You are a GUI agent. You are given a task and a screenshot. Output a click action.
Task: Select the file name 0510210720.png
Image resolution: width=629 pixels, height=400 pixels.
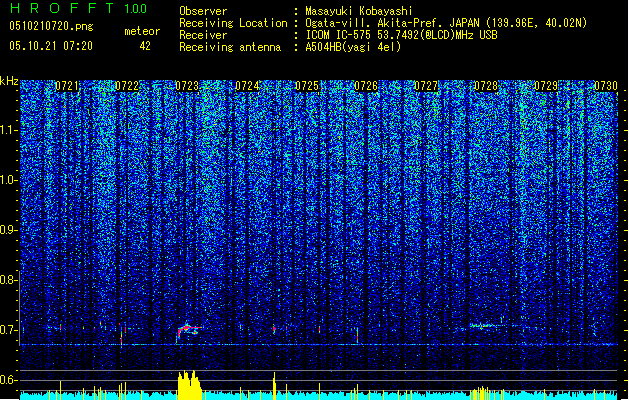tap(51, 26)
